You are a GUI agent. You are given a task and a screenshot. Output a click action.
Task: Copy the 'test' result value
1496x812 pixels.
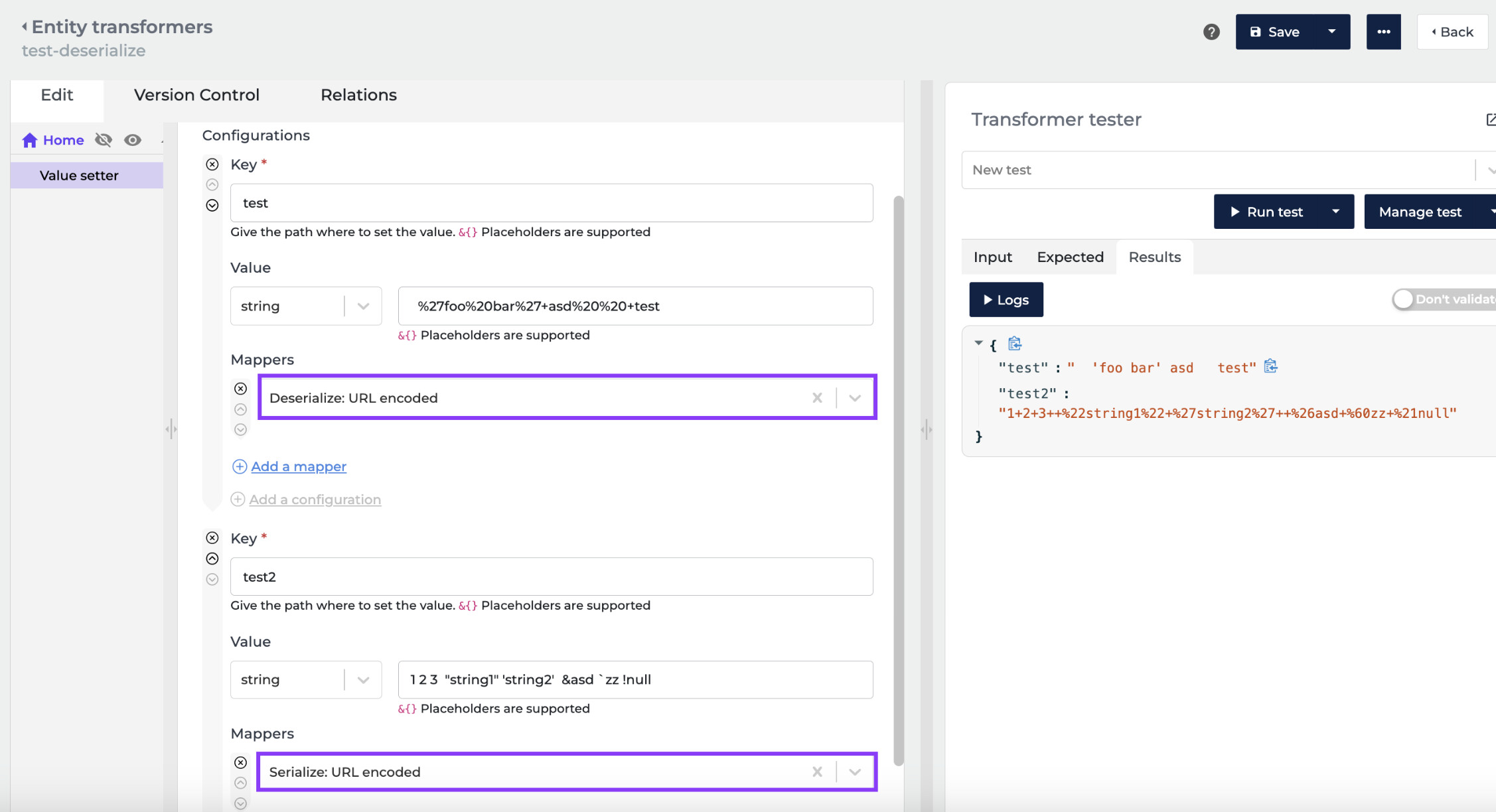[1270, 367]
